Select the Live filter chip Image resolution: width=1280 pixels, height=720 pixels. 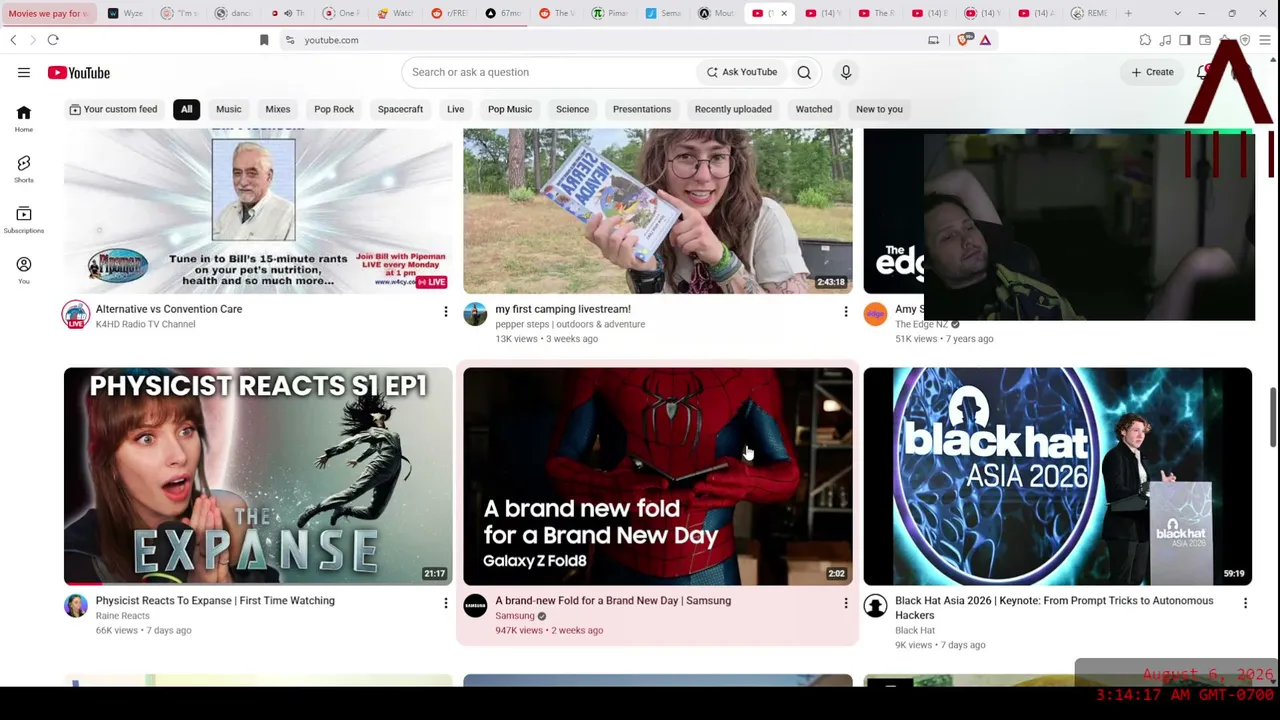(455, 109)
